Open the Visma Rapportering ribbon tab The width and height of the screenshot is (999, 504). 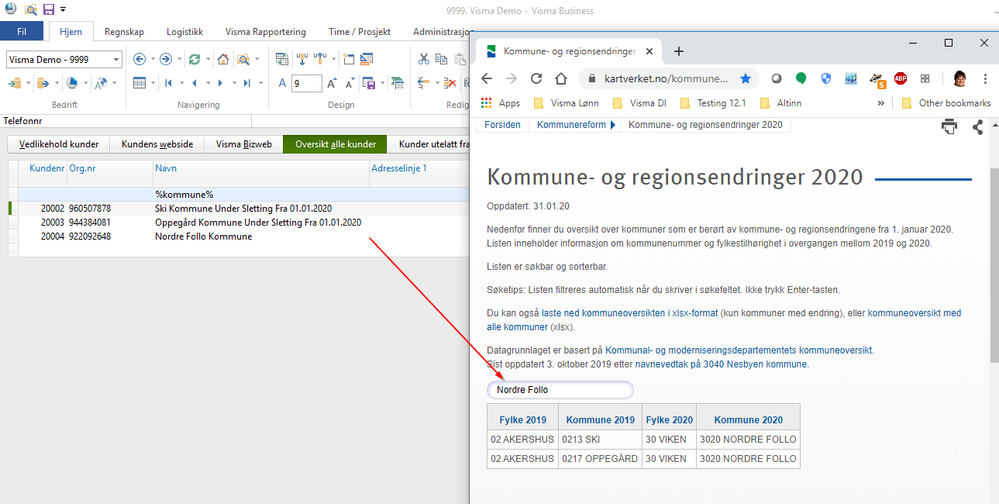coord(266,31)
